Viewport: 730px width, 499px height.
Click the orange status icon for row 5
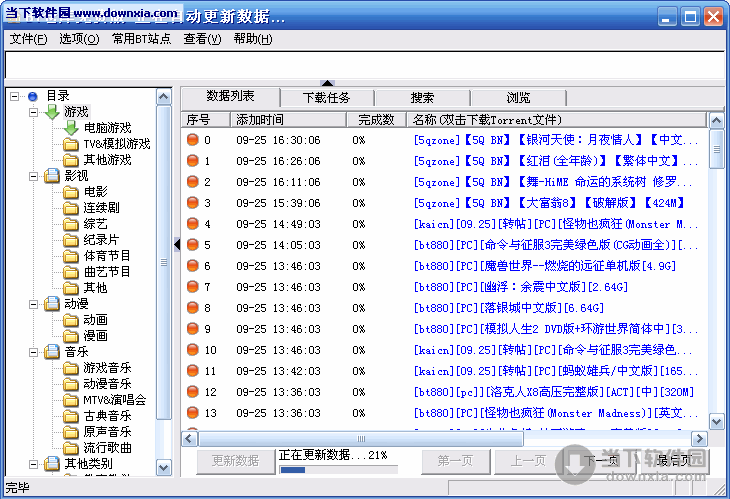192,245
